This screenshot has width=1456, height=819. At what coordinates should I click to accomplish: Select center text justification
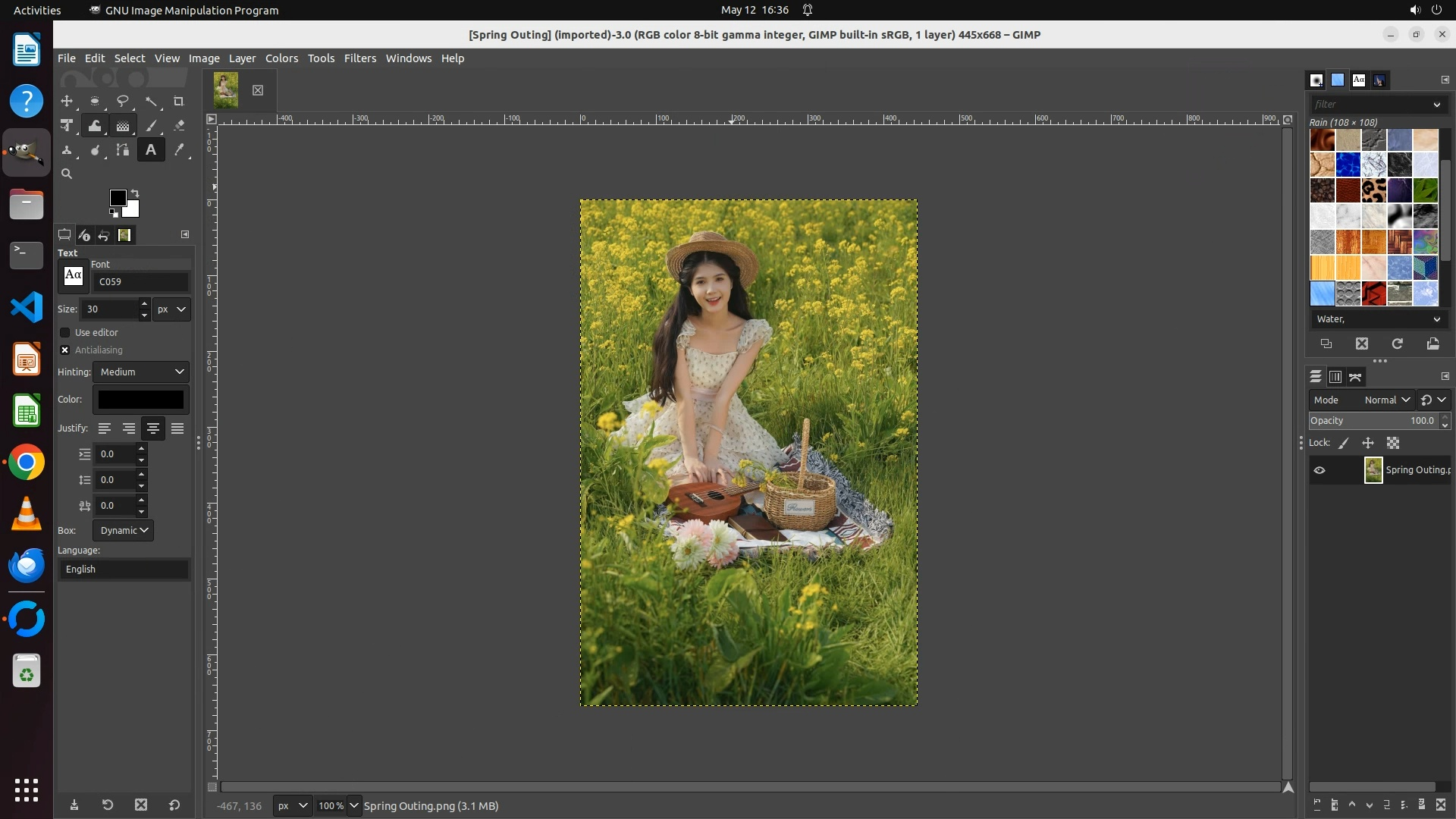click(x=152, y=428)
